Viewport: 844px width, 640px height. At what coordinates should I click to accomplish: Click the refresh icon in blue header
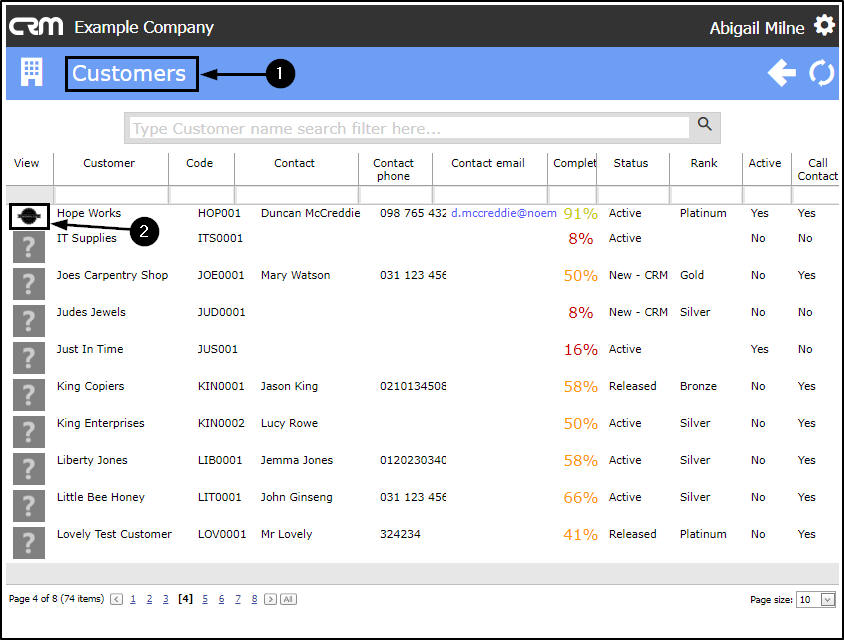pyautogui.click(x=821, y=73)
